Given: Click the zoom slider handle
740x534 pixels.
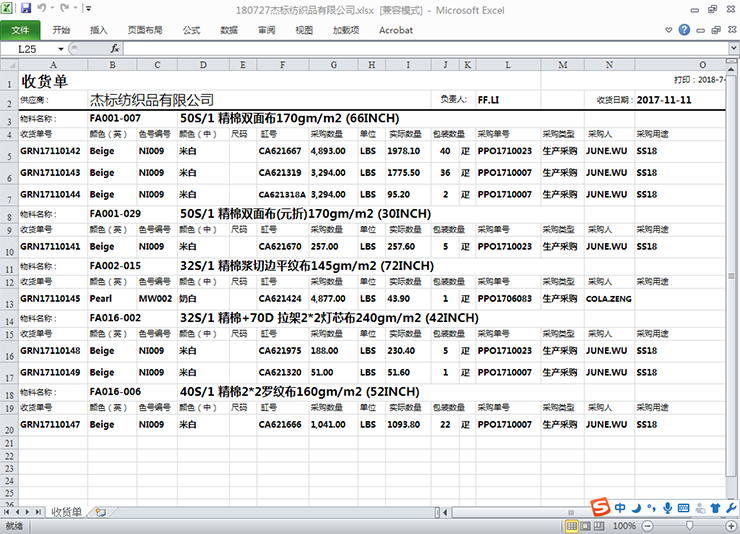Looking at the screenshot, I should pos(690,525).
